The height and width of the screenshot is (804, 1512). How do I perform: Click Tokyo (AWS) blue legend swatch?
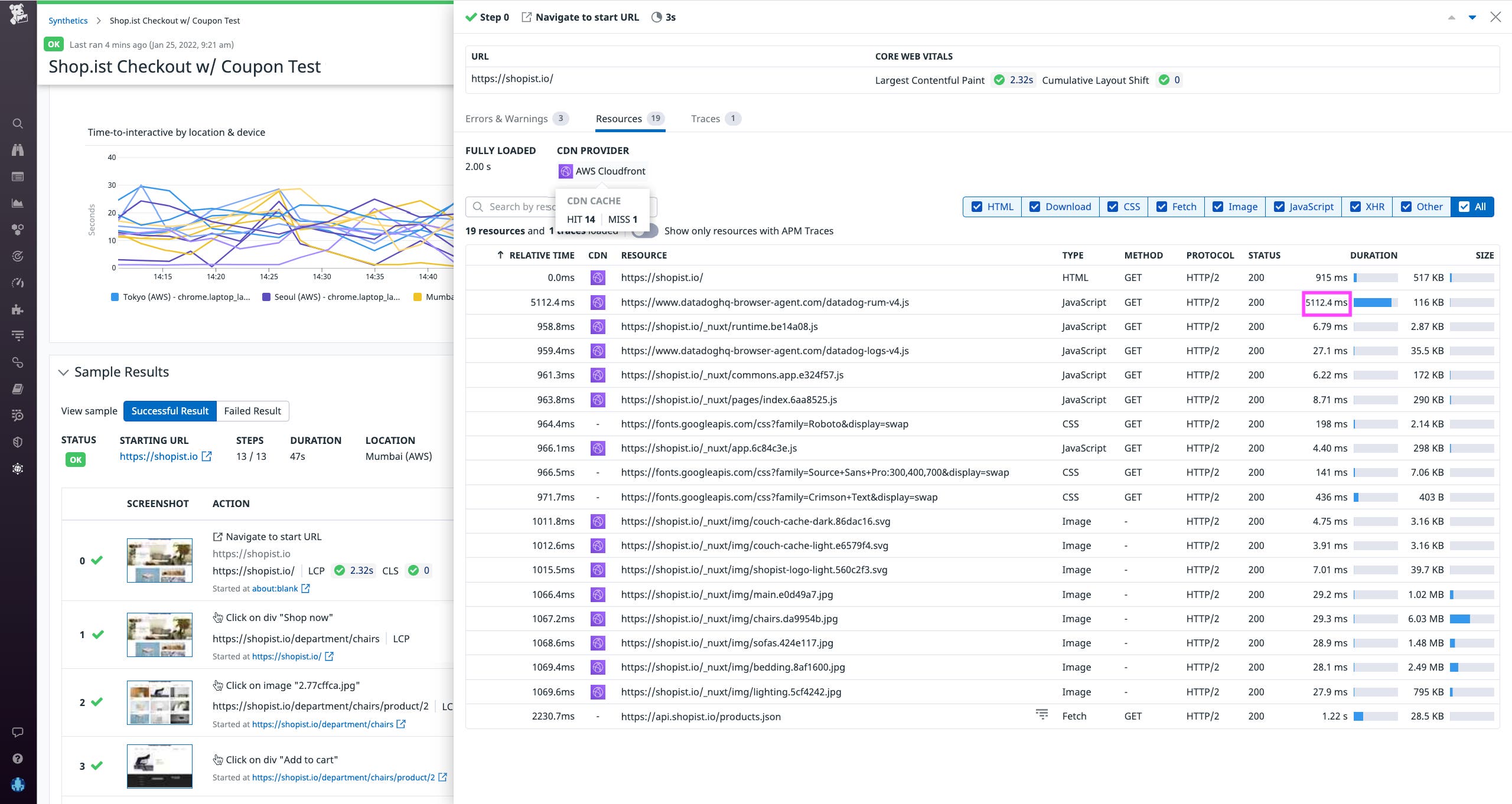[115, 297]
